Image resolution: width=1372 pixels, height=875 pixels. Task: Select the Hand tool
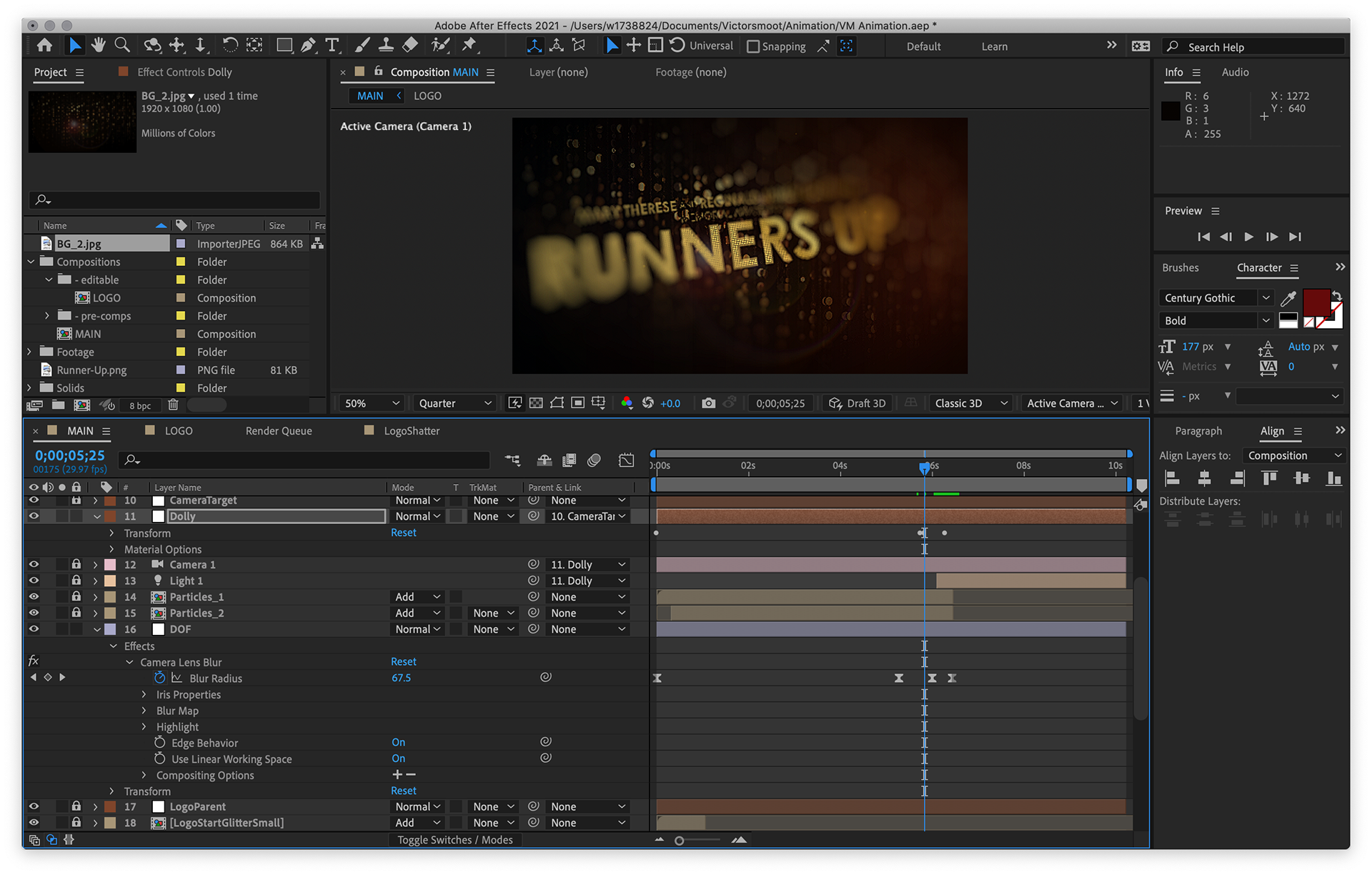point(99,46)
